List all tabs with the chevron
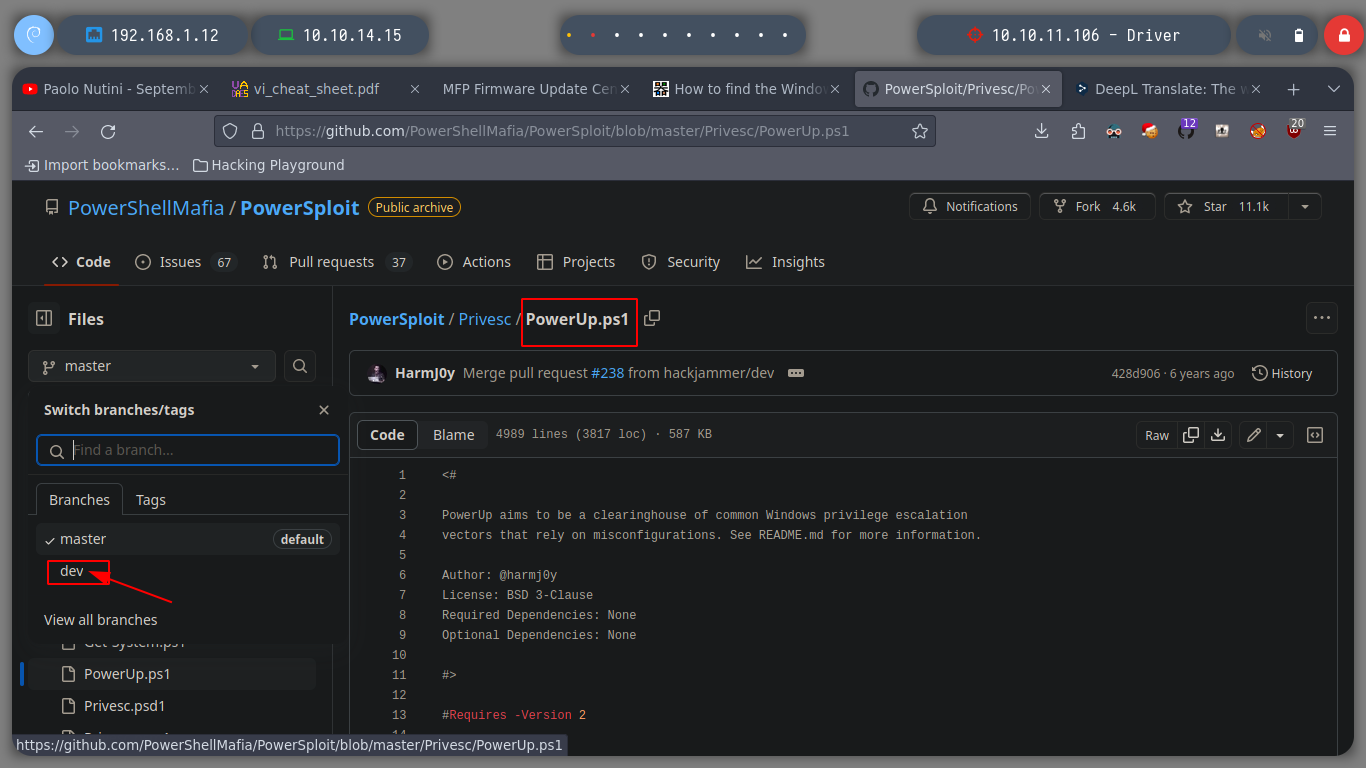The width and height of the screenshot is (1366, 768). tap(1333, 89)
